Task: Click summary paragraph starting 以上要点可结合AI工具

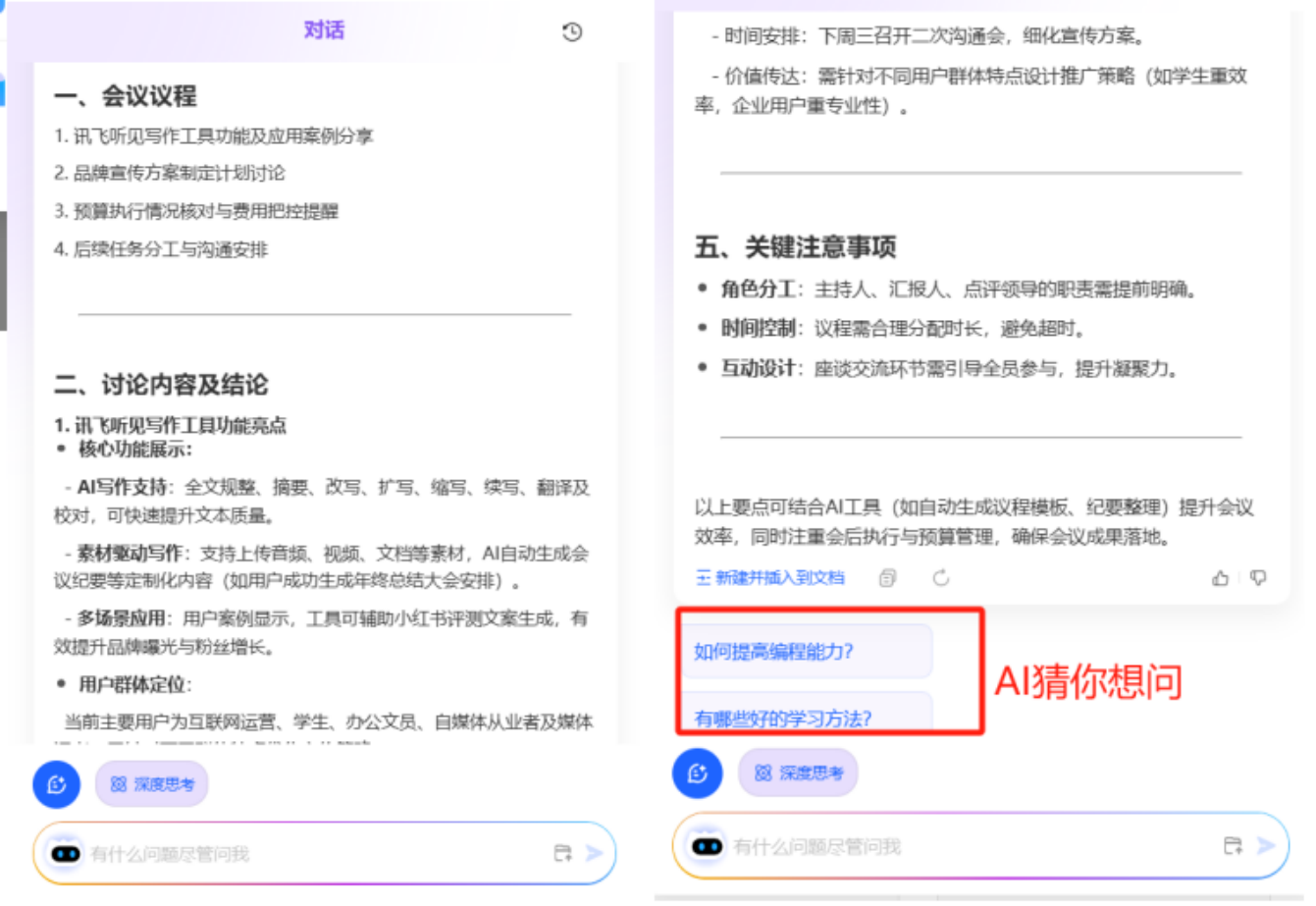Action: coord(974,522)
